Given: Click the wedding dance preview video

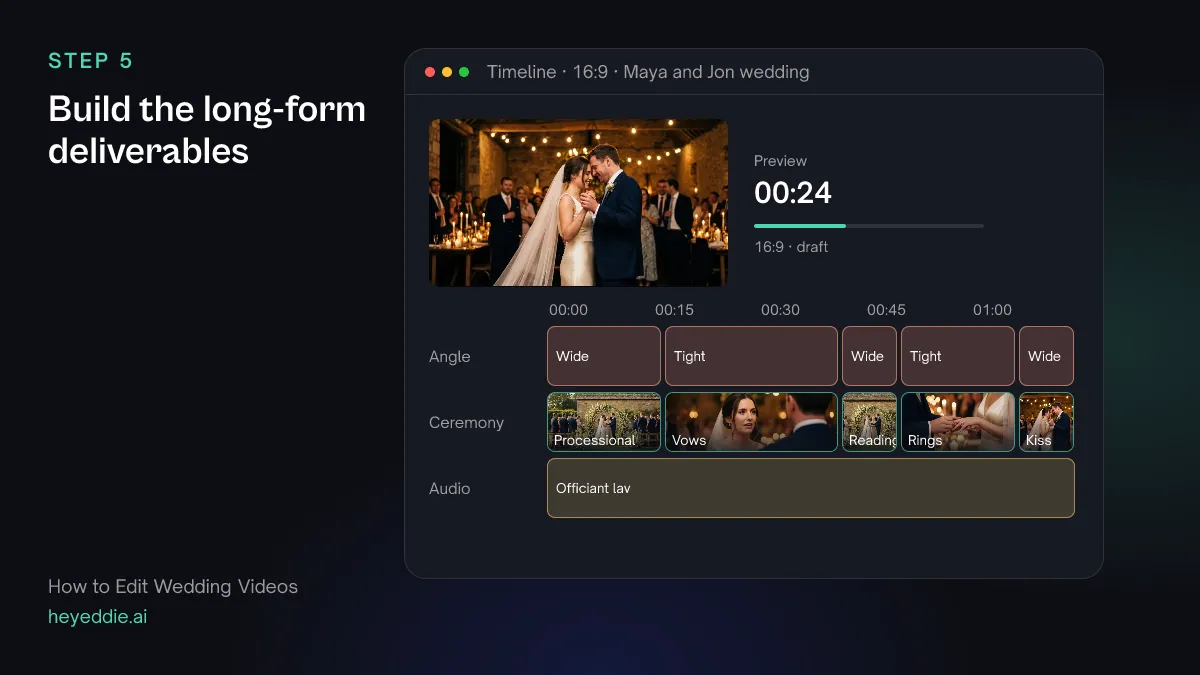Looking at the screenshot, I should coord(579,203).
